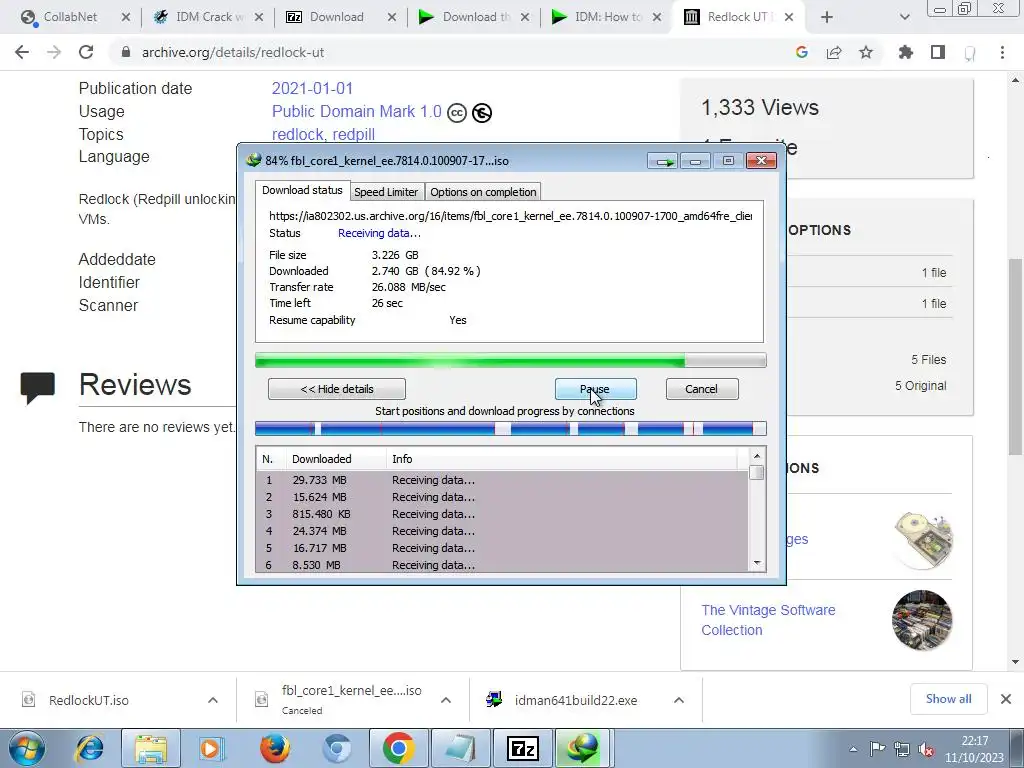Open Windows Media Player from taskbar
This screenshot has width=1024, height=768.
click(212, 748)
